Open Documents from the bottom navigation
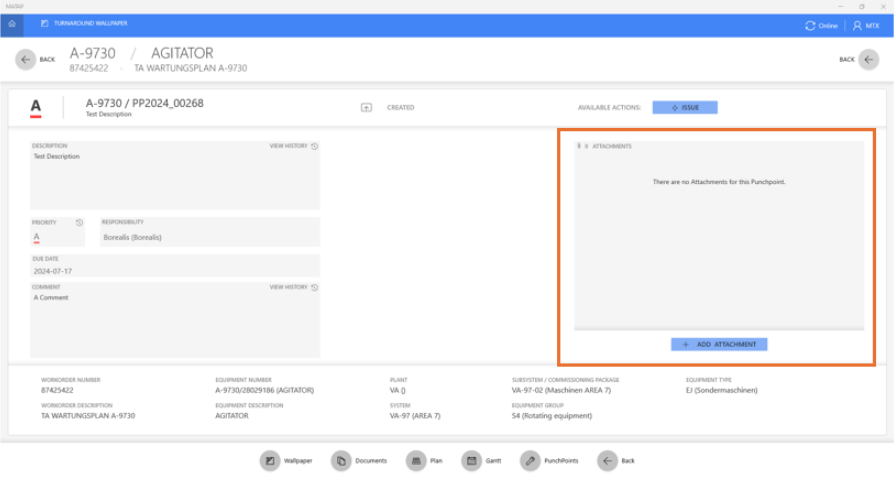 tap(341, 461)
